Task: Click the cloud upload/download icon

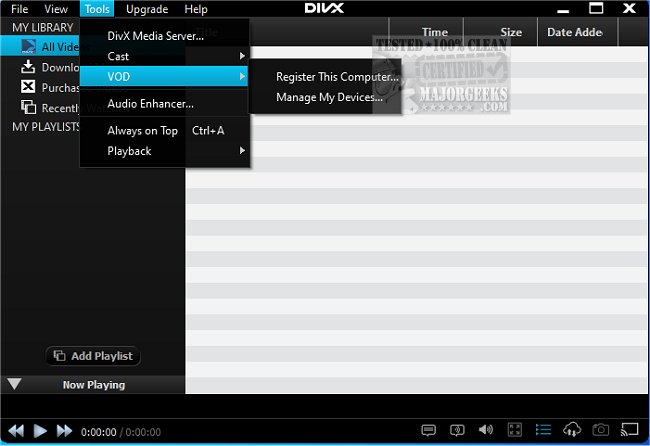Action: click(572, 429)
